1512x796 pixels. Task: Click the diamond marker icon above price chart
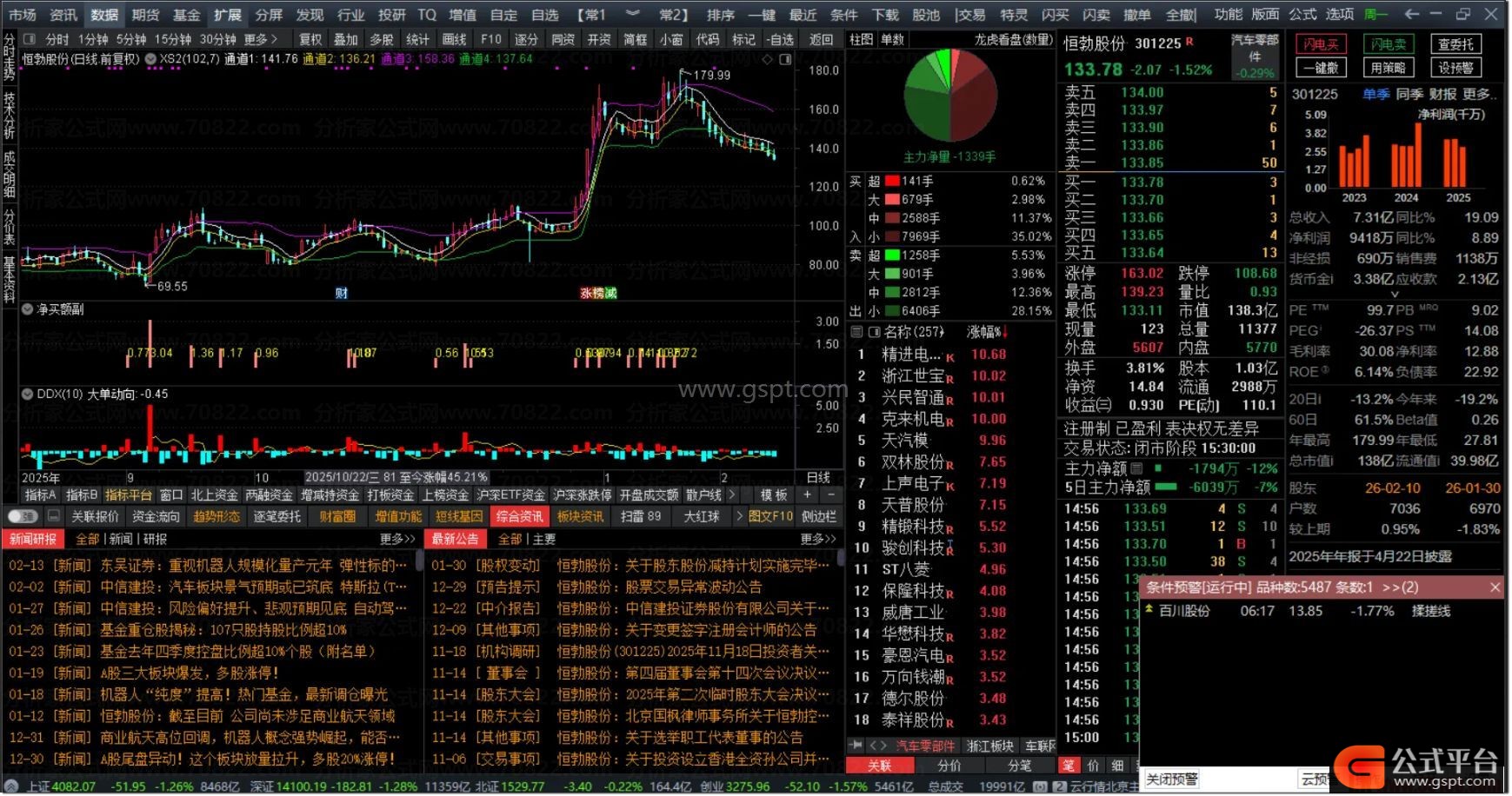pos(767,59)
